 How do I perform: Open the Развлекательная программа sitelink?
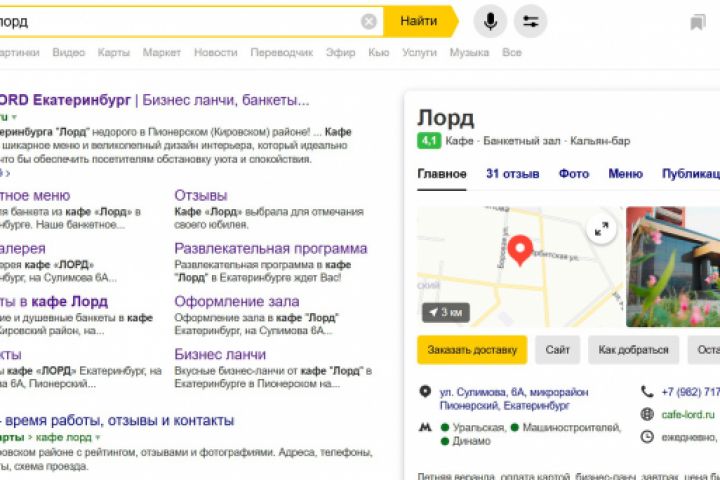(270, 248)
